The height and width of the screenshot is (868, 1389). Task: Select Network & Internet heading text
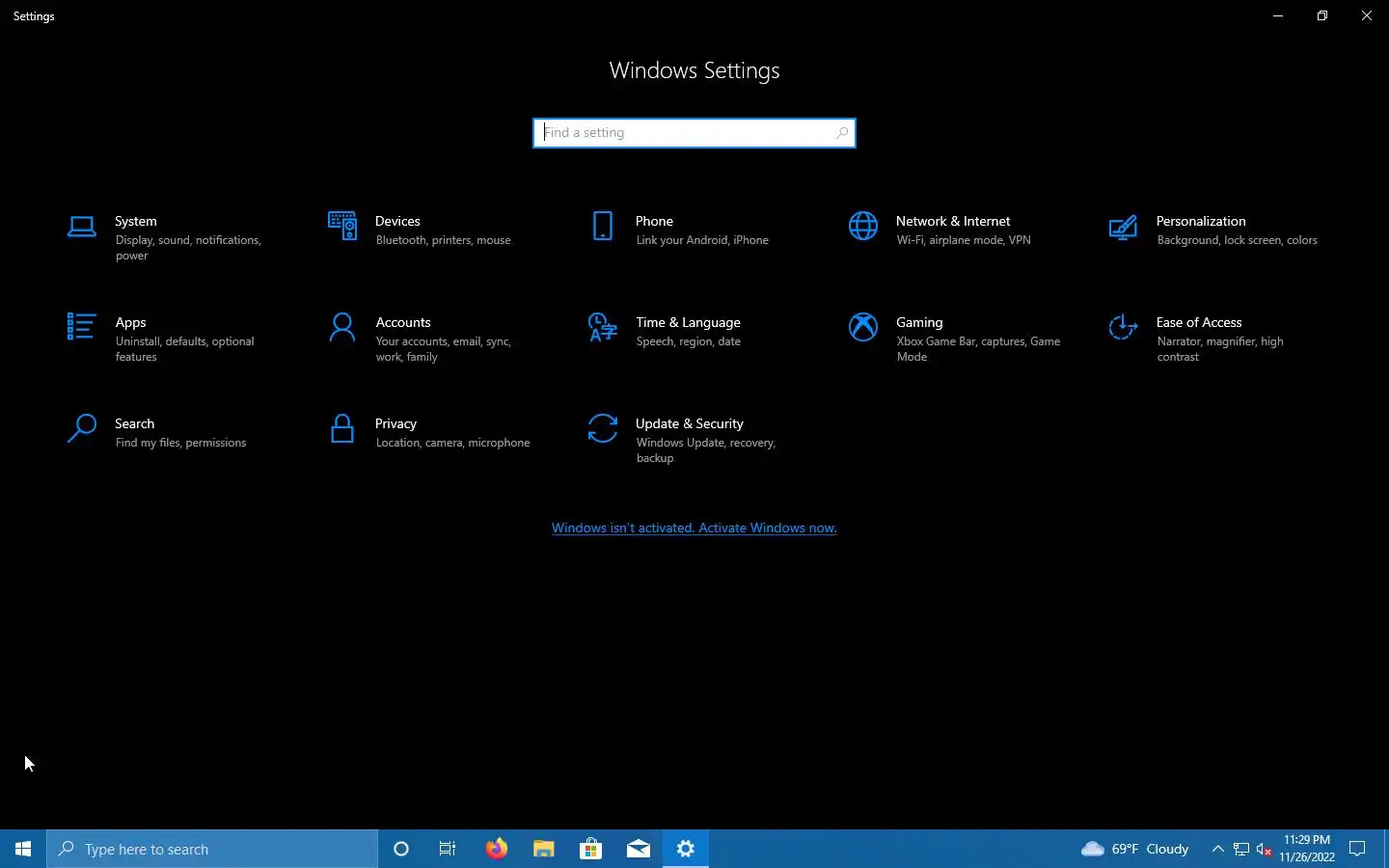[953, 221]
